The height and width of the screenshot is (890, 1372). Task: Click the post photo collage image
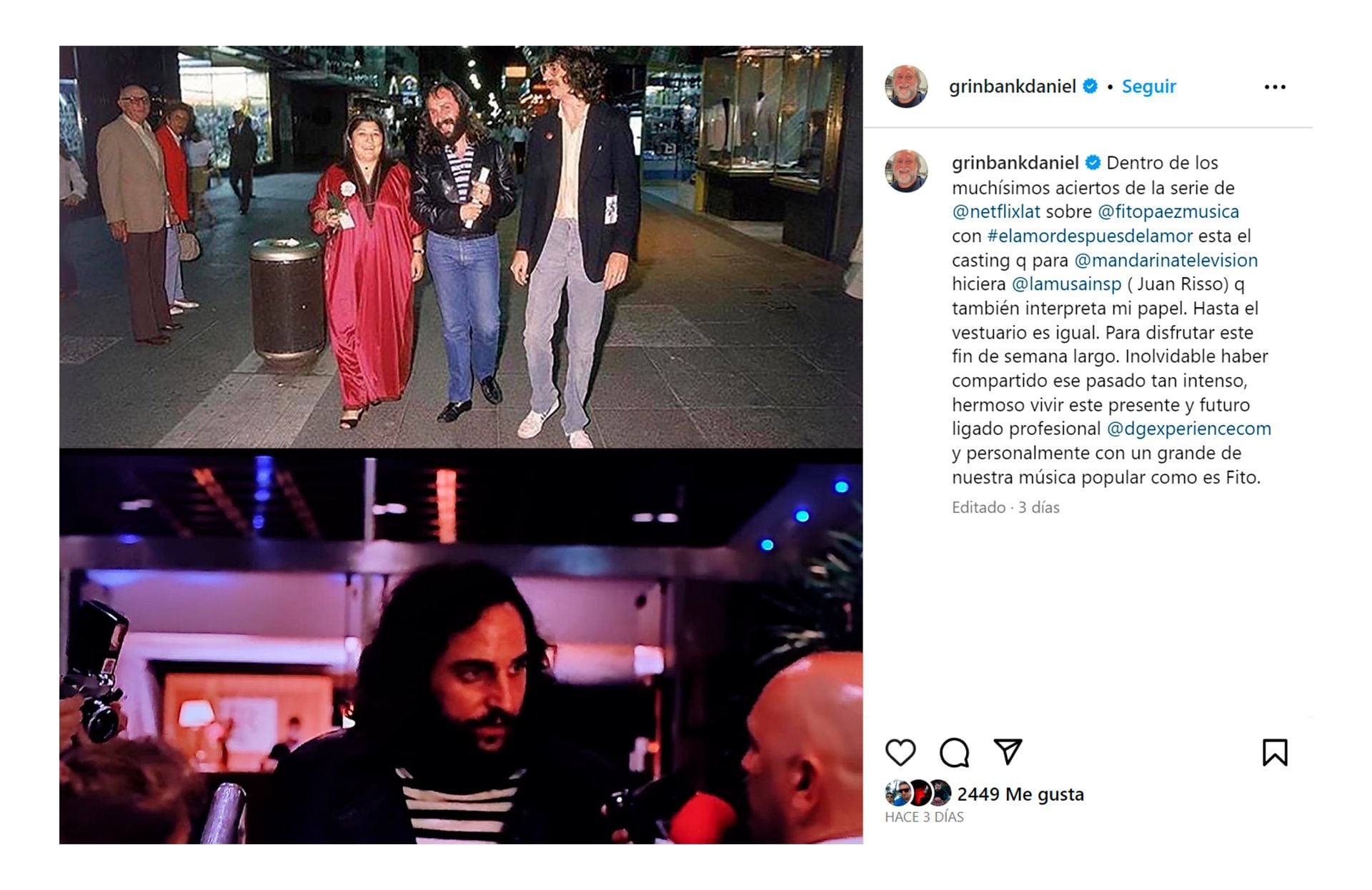point(461,445)
